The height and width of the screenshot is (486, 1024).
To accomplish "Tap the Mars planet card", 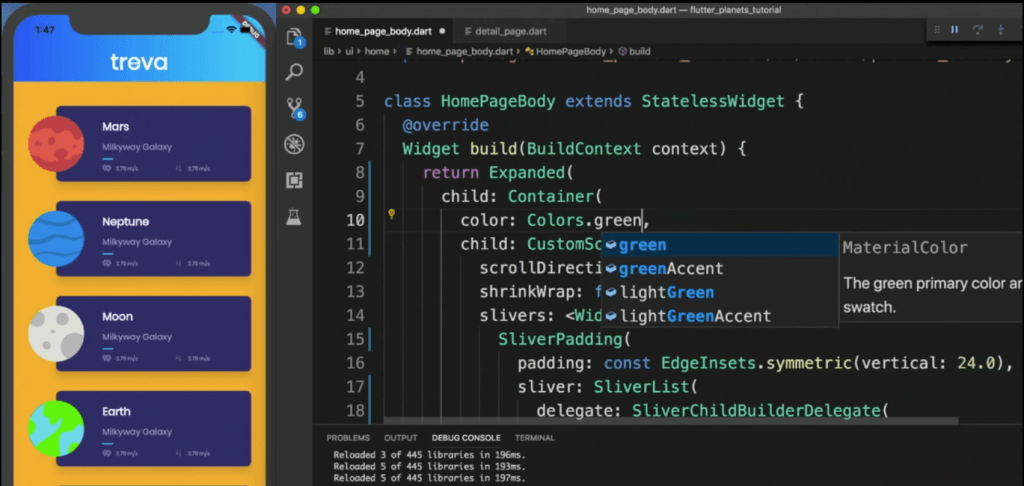I will [152, 144].
